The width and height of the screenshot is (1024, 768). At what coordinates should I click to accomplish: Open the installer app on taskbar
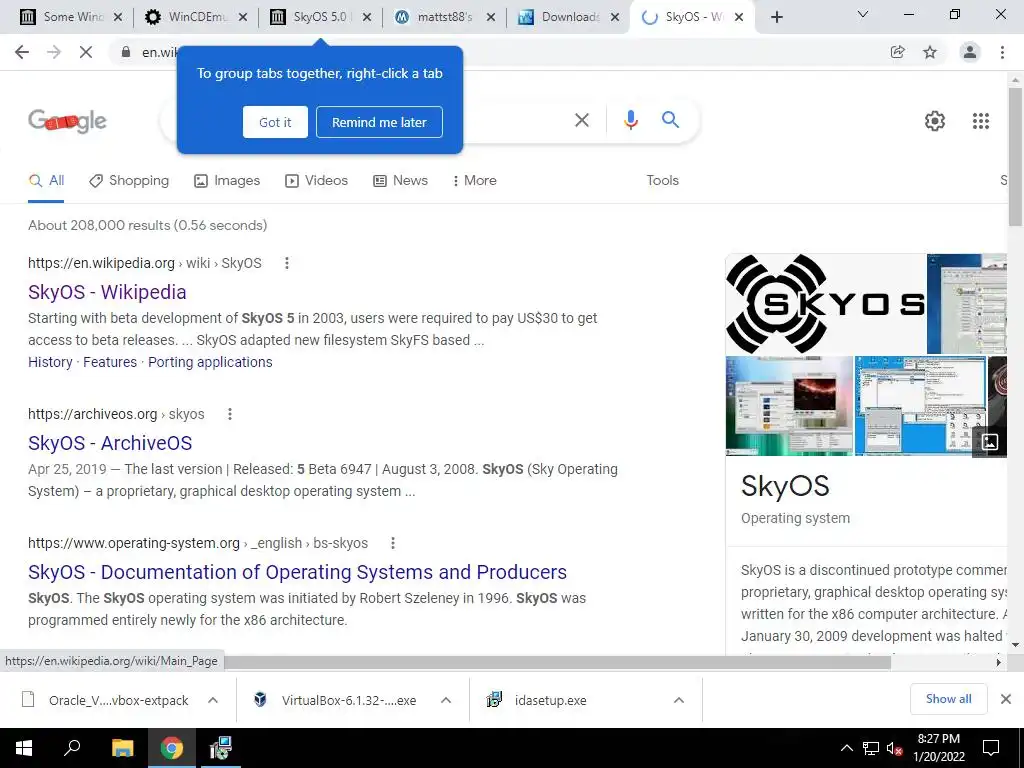click(220, 748)
